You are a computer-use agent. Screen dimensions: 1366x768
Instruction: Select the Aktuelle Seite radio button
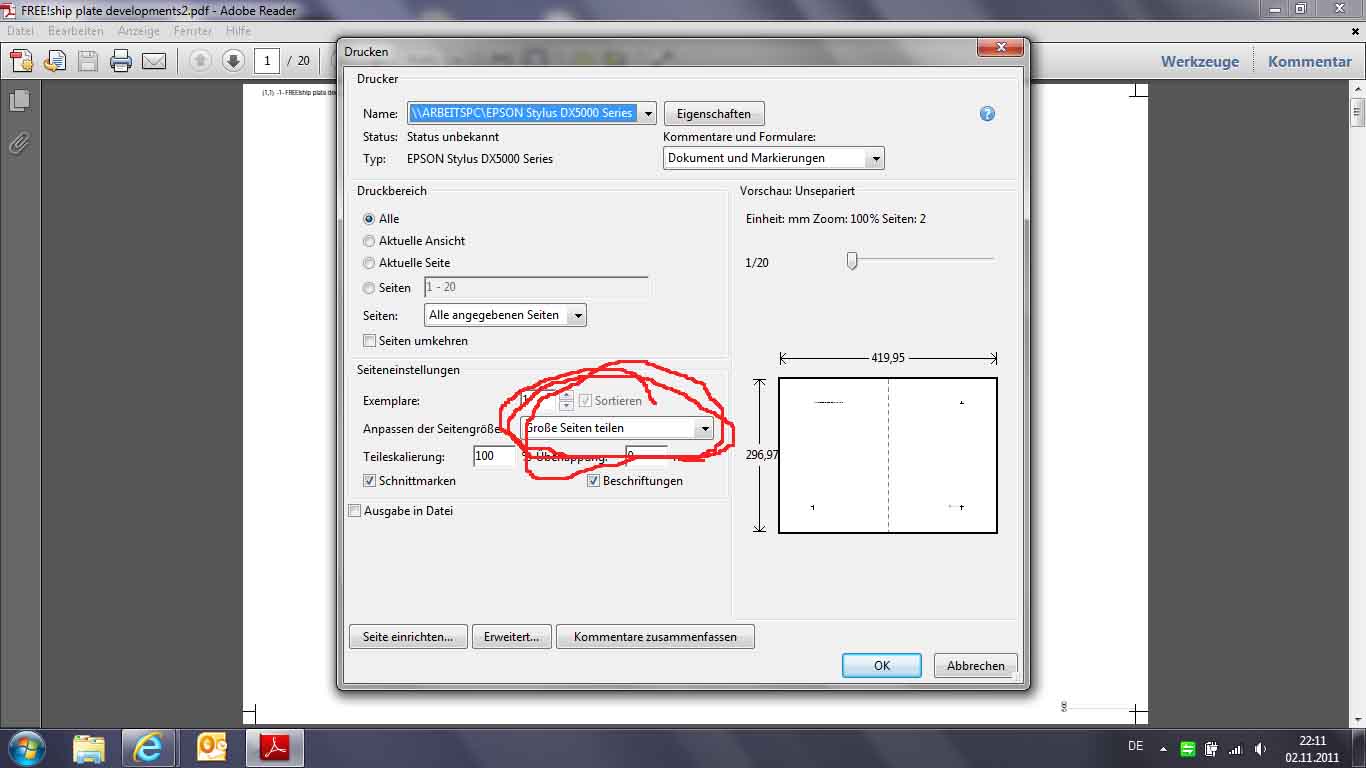[x=369, y=263]
